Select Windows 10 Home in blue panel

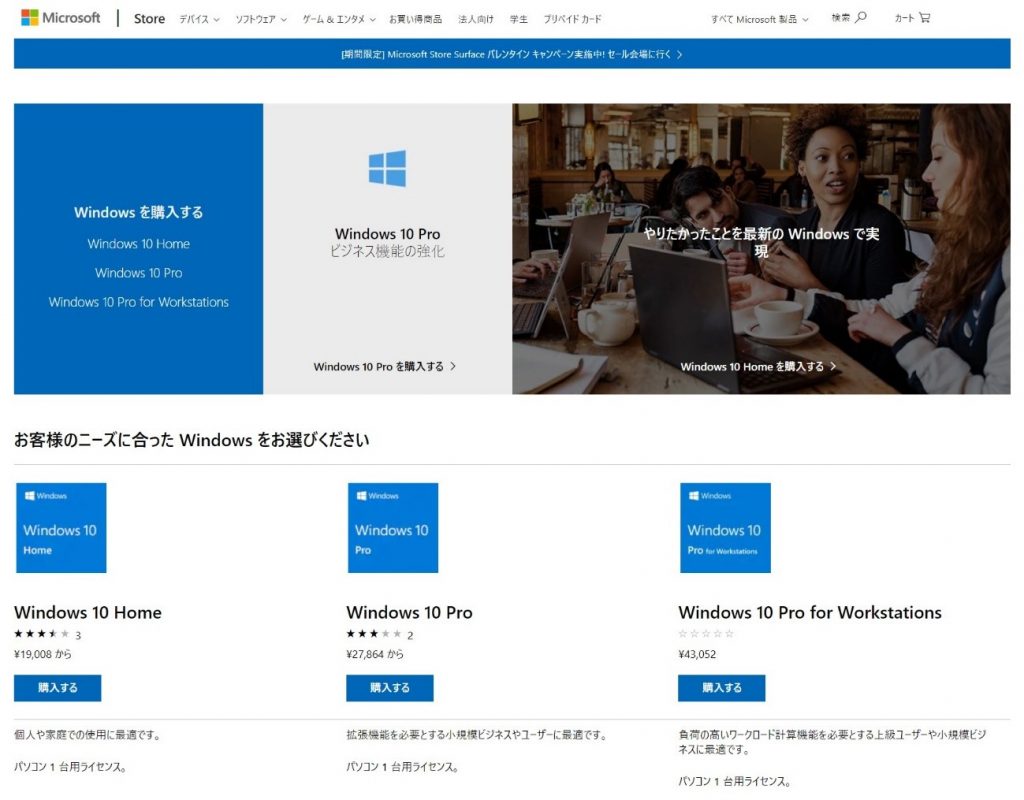(138, 244)
